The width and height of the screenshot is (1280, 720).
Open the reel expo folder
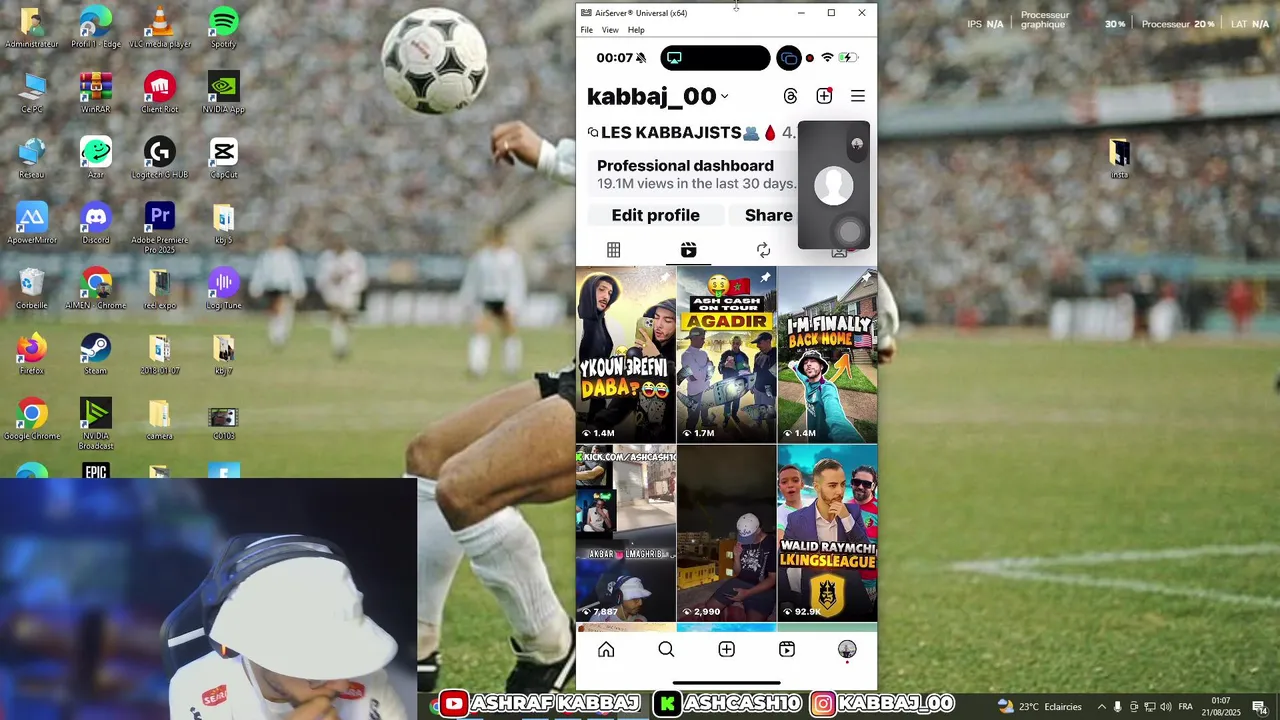(160, 289)
